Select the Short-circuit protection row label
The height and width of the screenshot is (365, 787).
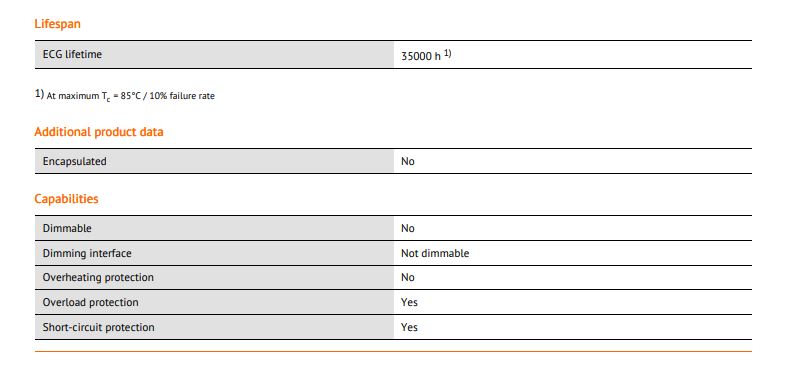coord(98,327)
